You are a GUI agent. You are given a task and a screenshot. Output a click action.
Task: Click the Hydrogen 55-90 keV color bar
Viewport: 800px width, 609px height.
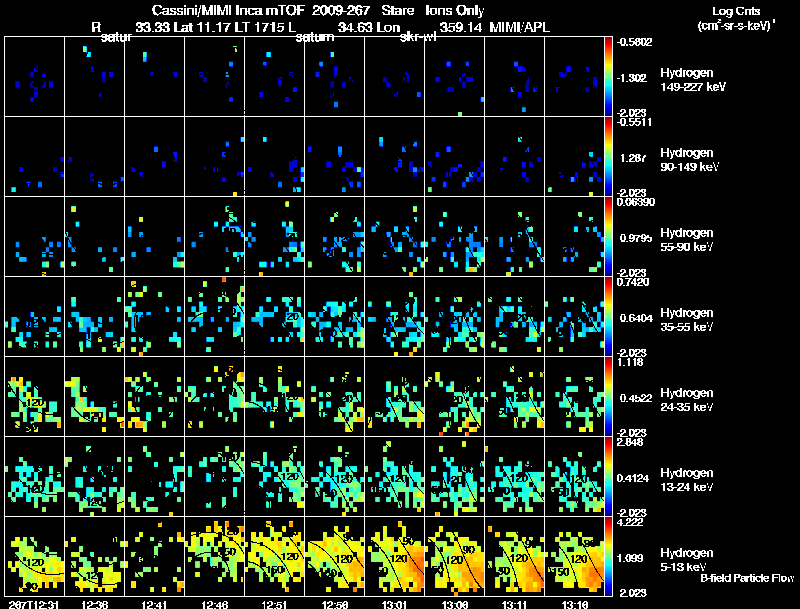[x=608, y=236]
